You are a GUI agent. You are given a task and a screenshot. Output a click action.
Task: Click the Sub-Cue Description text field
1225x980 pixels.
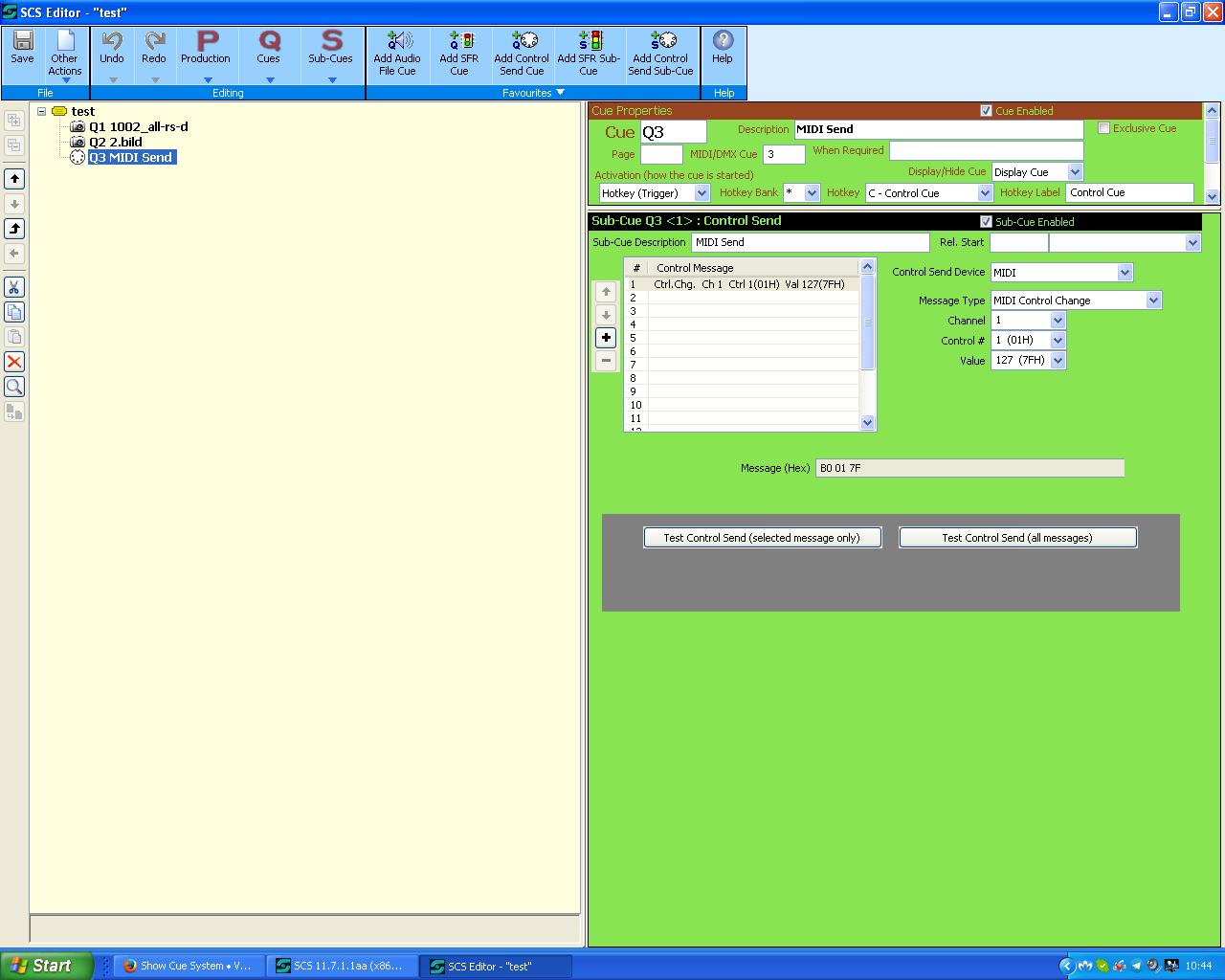810,243
